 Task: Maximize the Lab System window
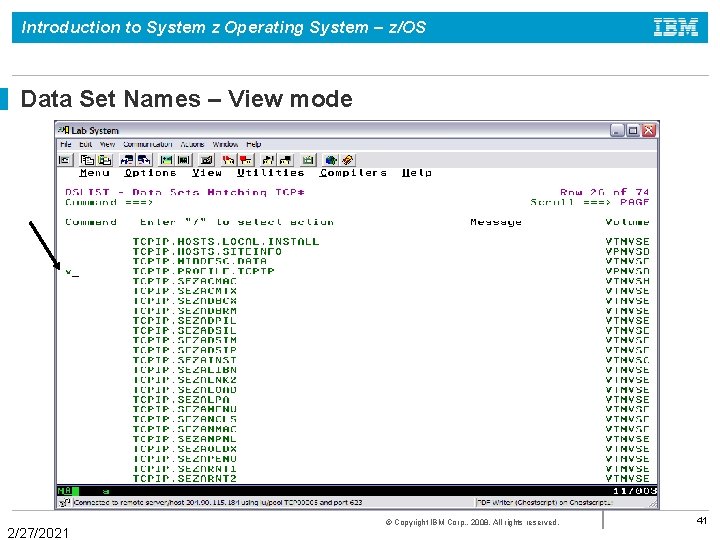[x=633, y=130]
